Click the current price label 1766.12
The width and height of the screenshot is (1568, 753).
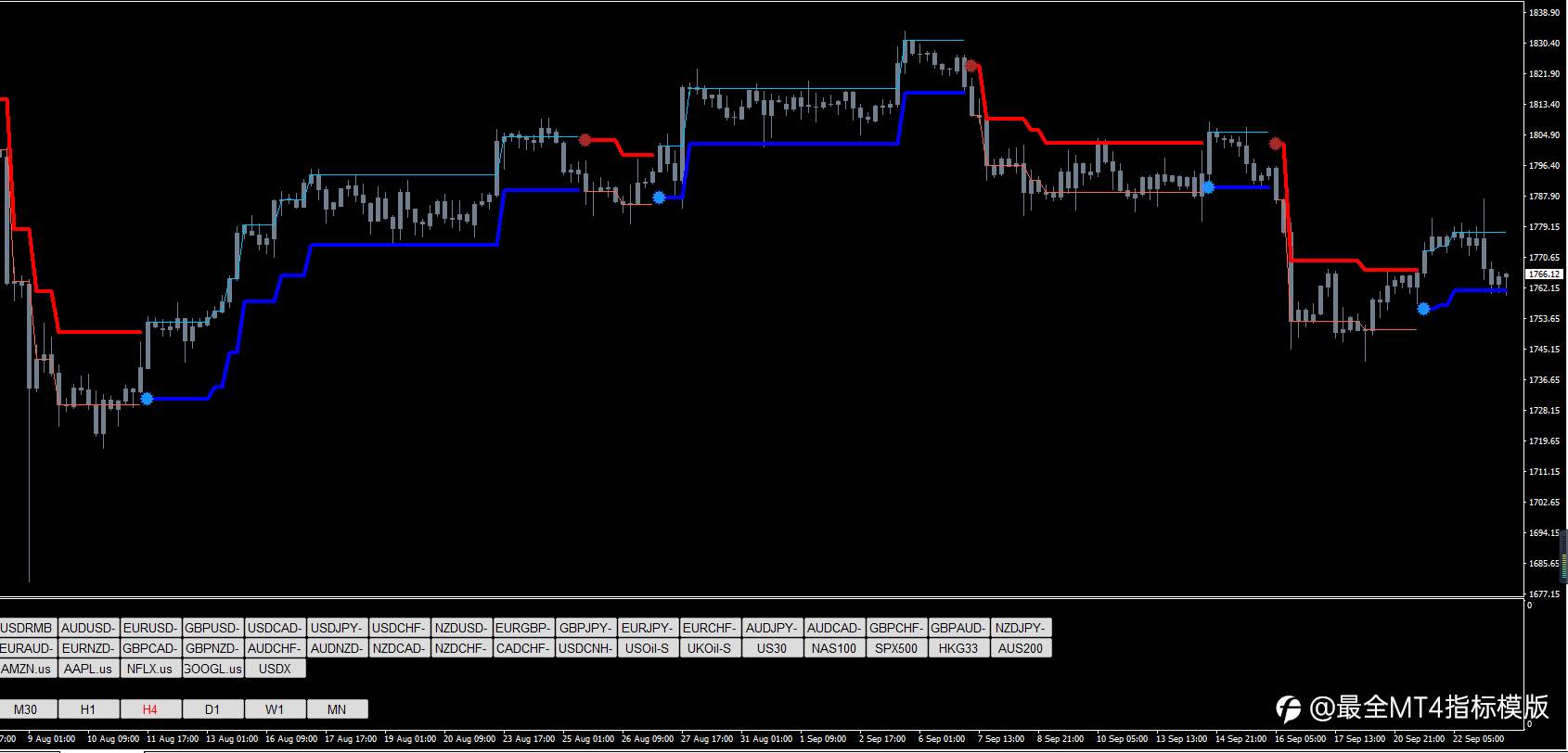(x=1545, y=274)
